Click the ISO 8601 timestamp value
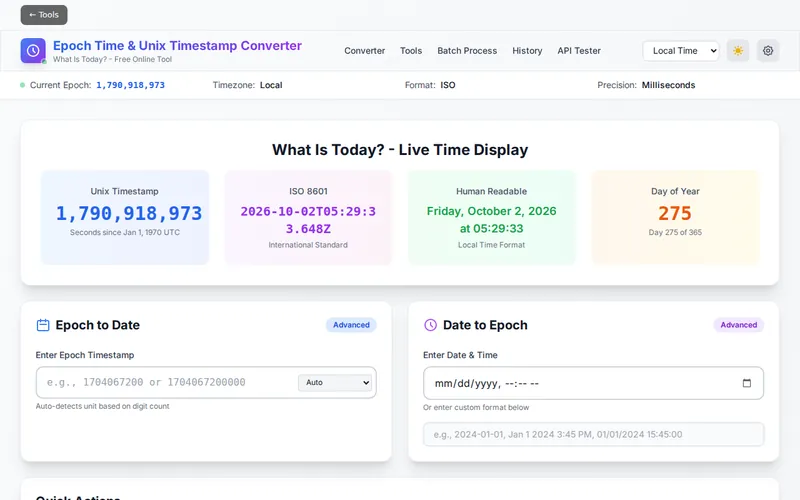 point(308,220)
